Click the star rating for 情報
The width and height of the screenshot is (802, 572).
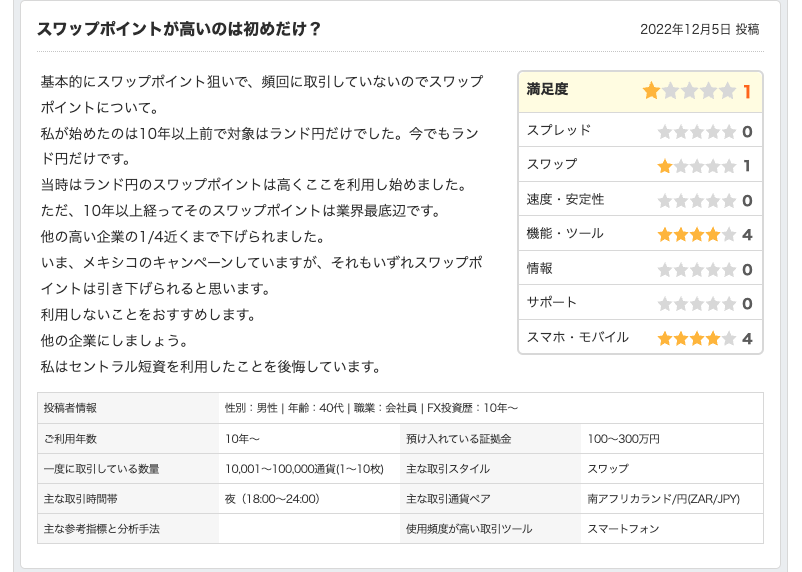[696, 269]
